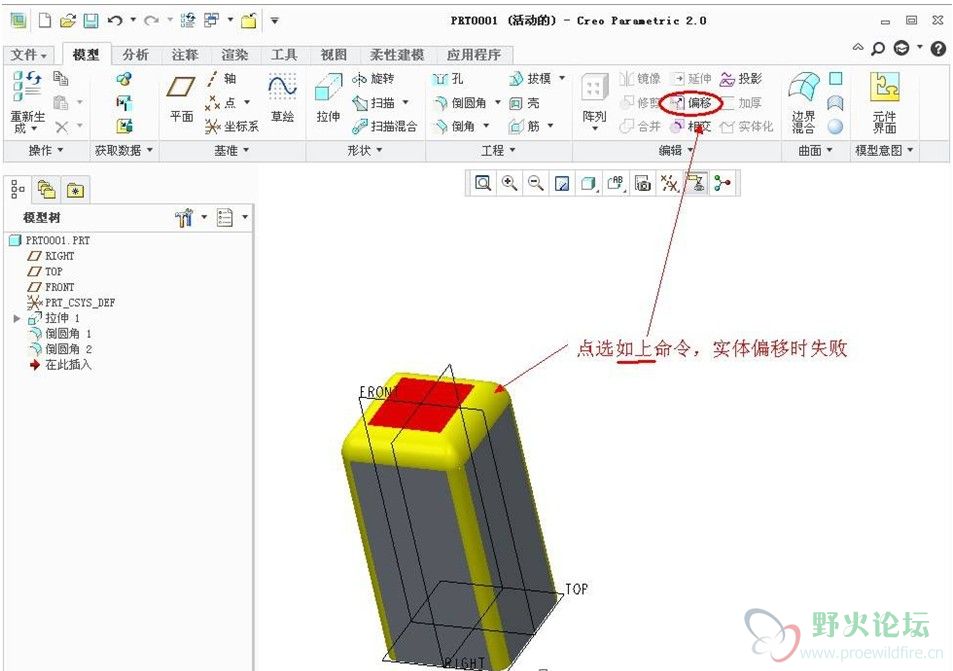953x671 pixels.
Task: Select the 相交 (Intersect) tool
Action: click(691, 126)
